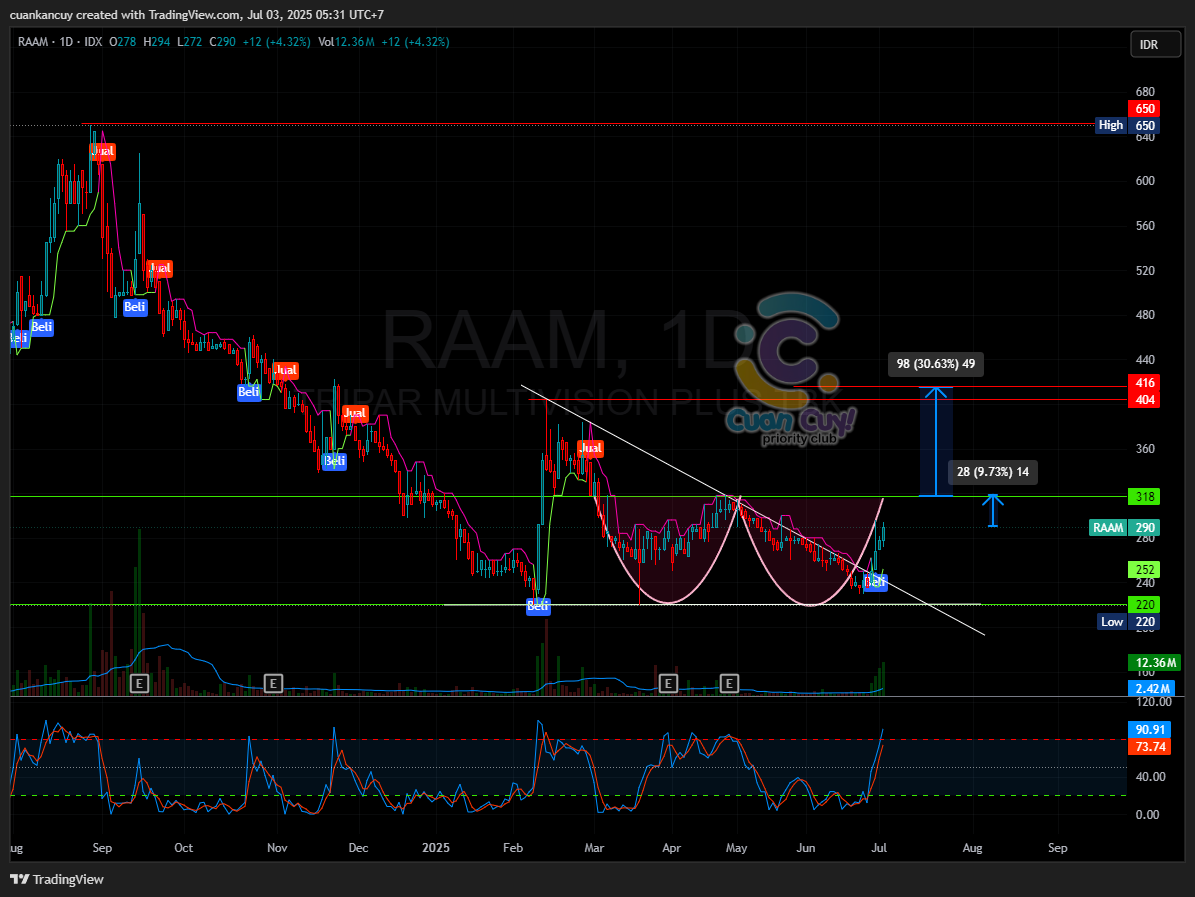This screenshot has width=1195, height=897.
Task: Click the E earnings marker near October in volume pane
Action: 139,683
